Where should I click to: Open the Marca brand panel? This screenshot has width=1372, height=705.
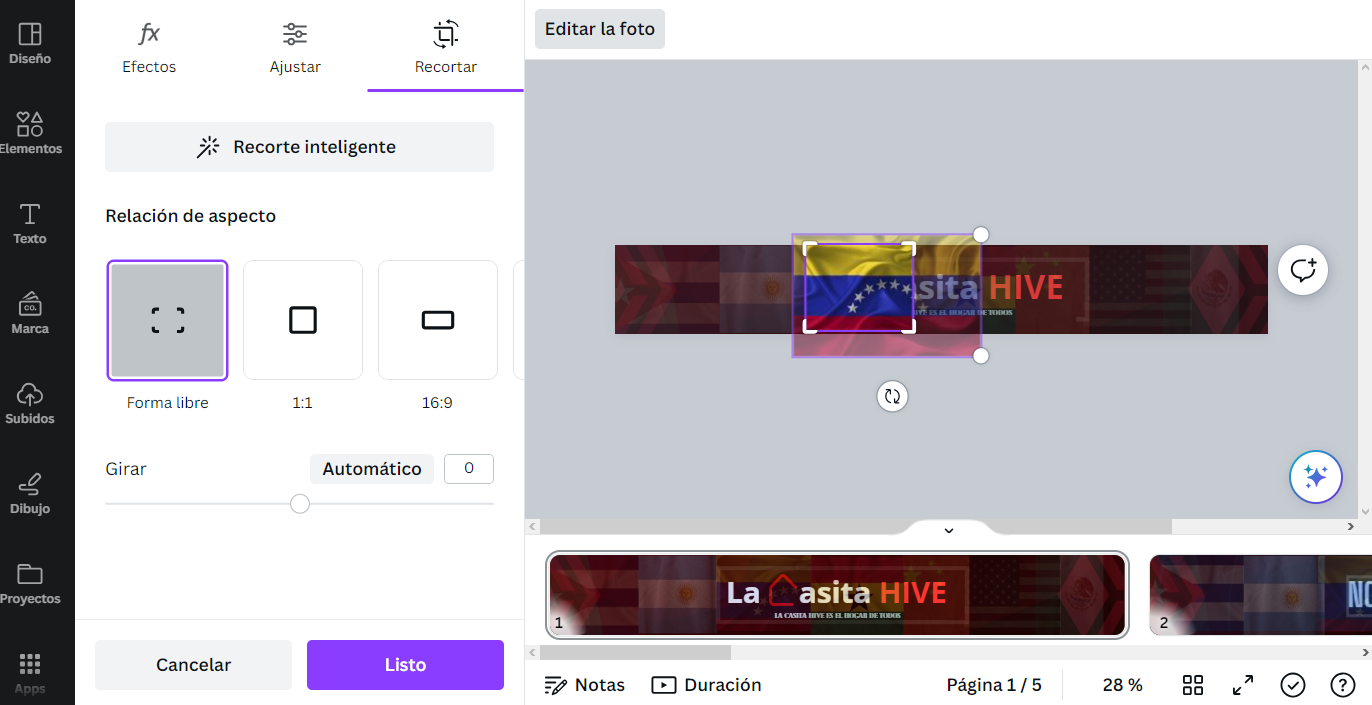click(x=30, y=314)
